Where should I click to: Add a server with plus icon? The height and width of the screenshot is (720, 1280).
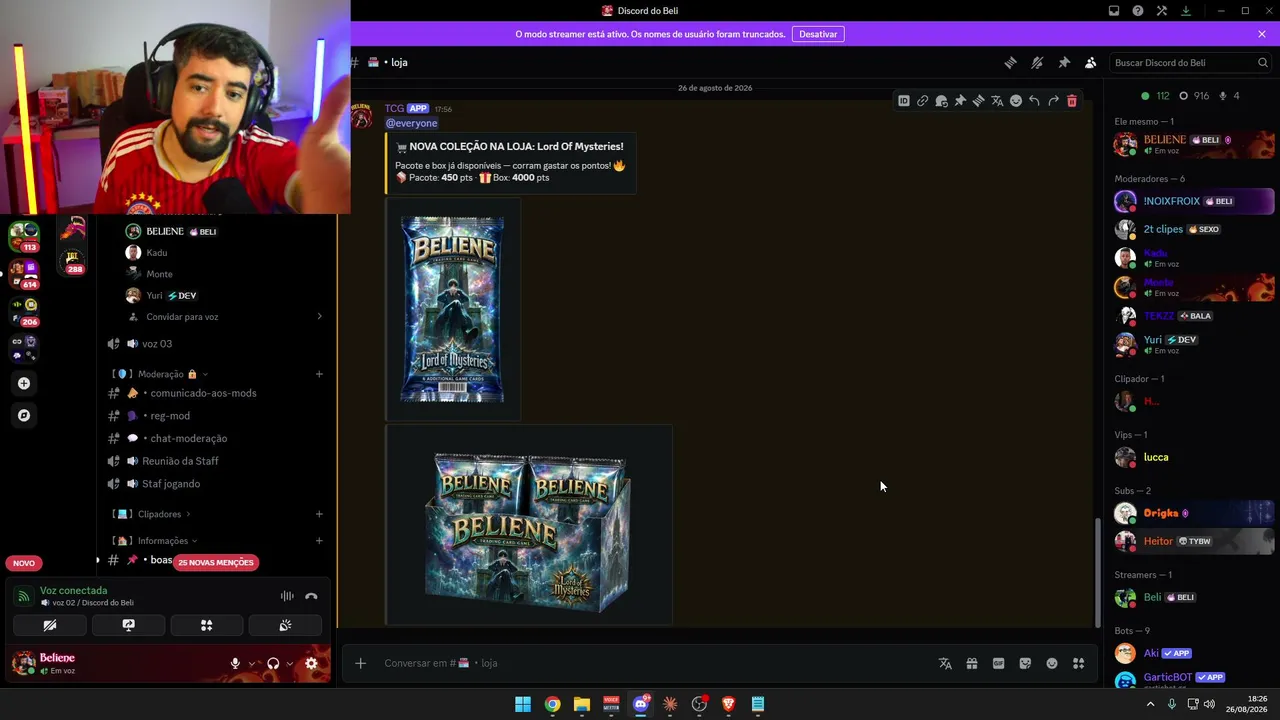tap(24, 383)
